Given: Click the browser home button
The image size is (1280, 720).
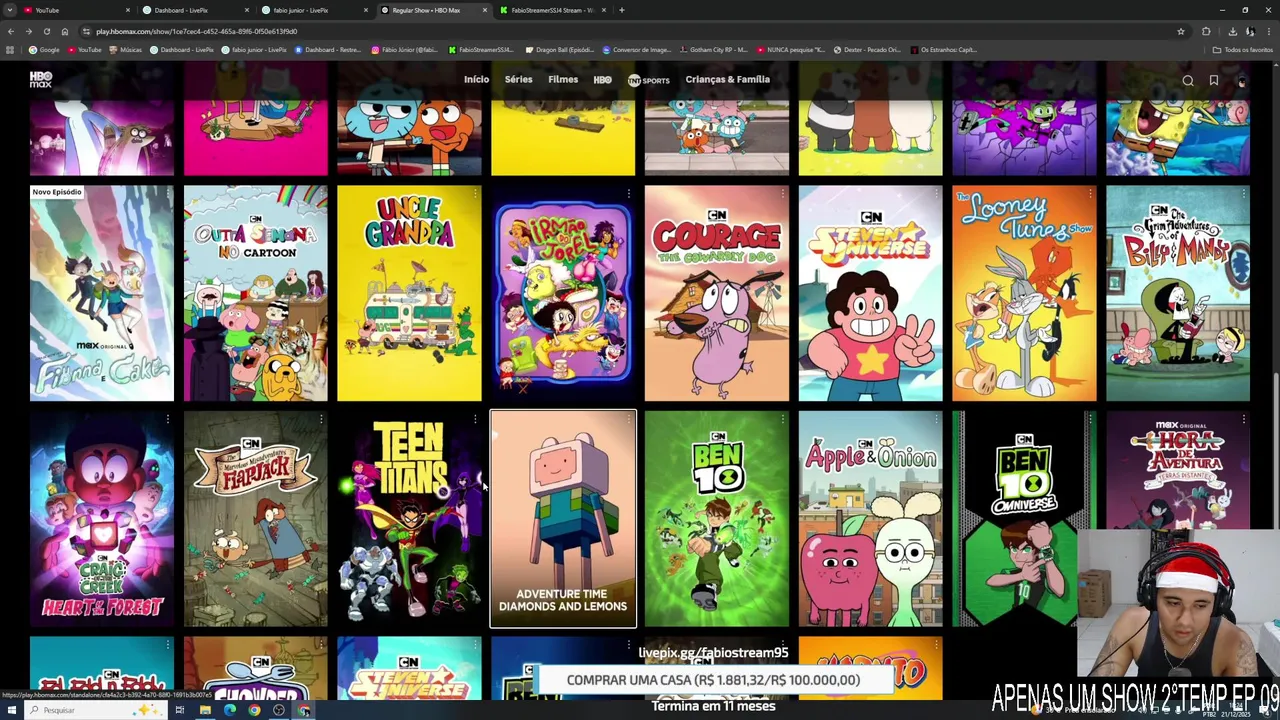Looking at the screenshot, I should coord(64,31).
